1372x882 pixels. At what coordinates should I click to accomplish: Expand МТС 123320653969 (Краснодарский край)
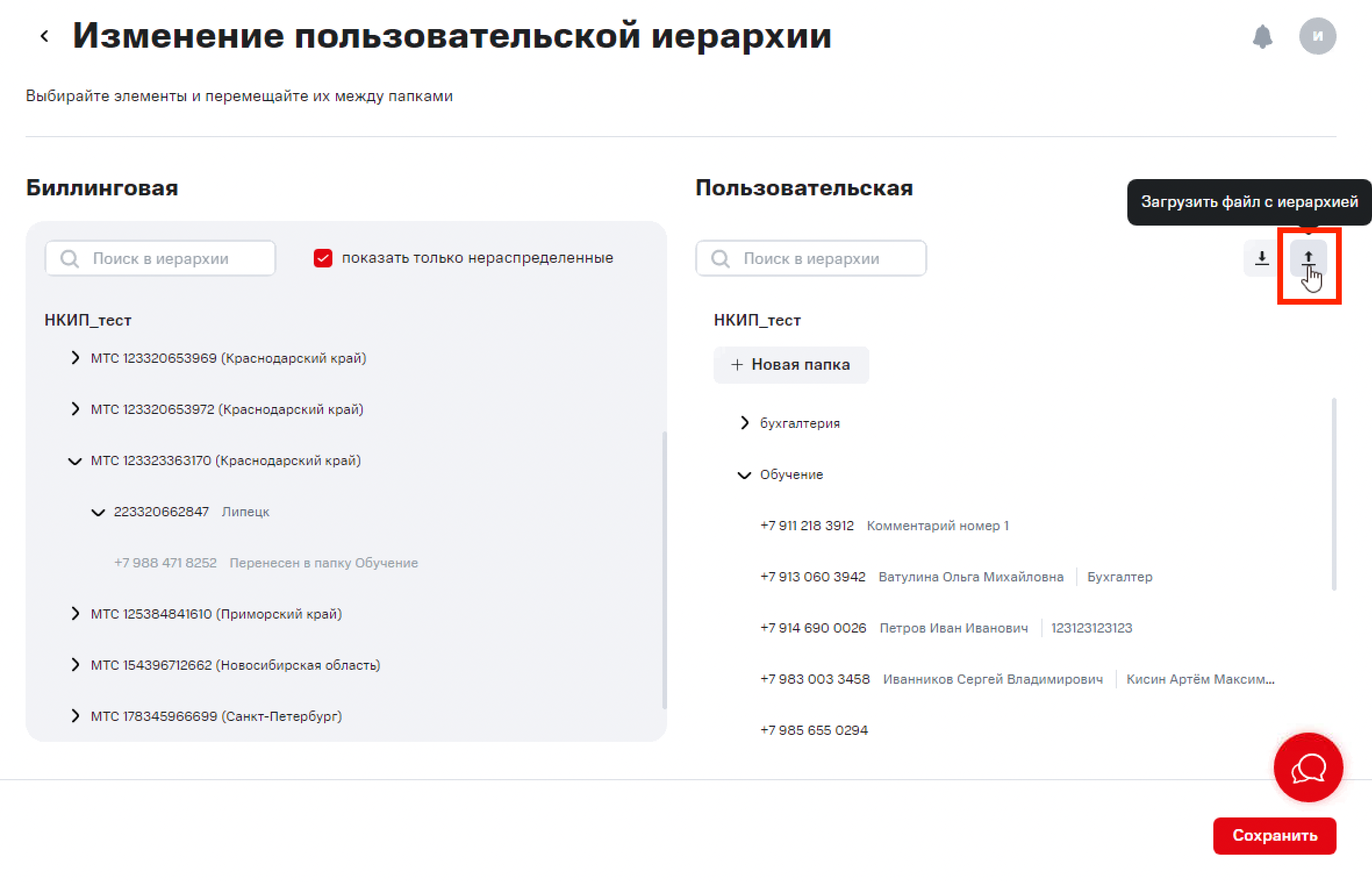75,358
